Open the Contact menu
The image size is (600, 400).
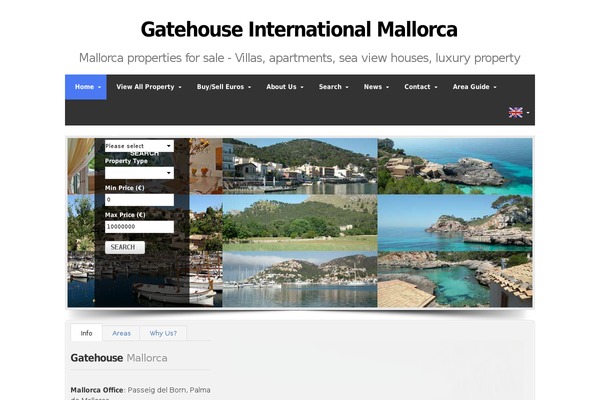421,87
